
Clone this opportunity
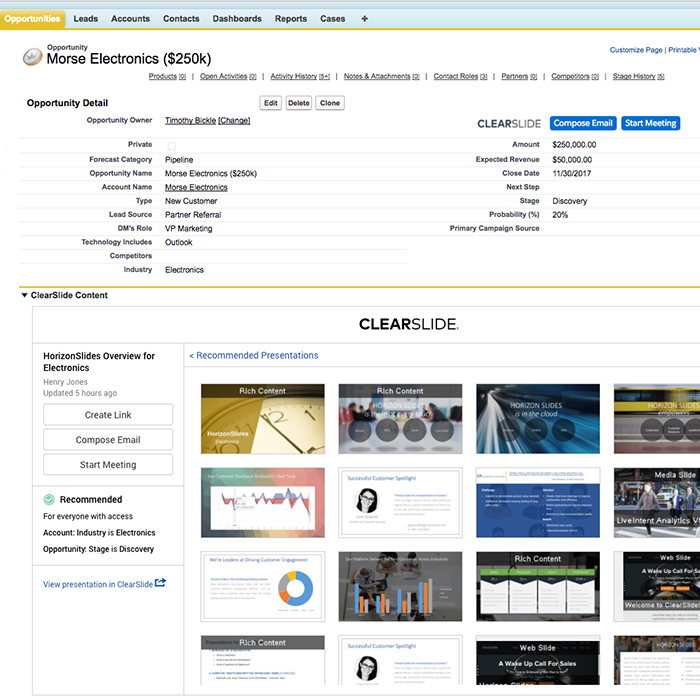tap(330, 103)
